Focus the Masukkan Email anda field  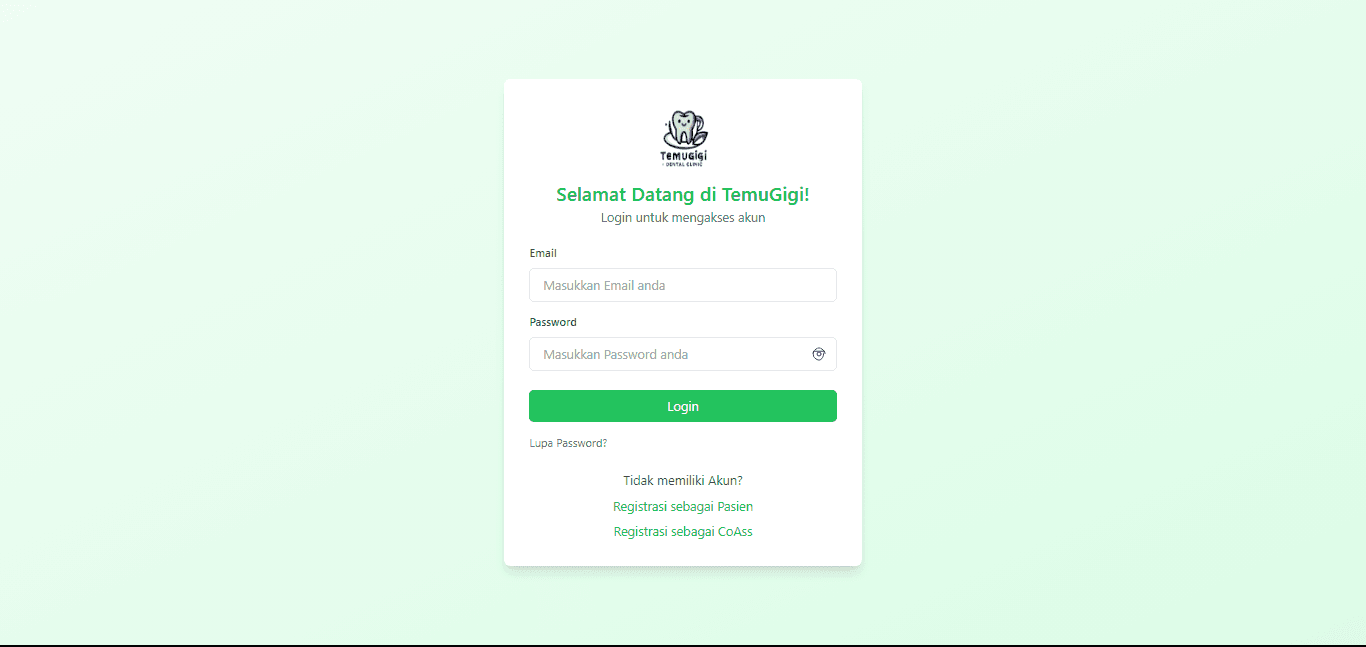[x=683, y=285]
